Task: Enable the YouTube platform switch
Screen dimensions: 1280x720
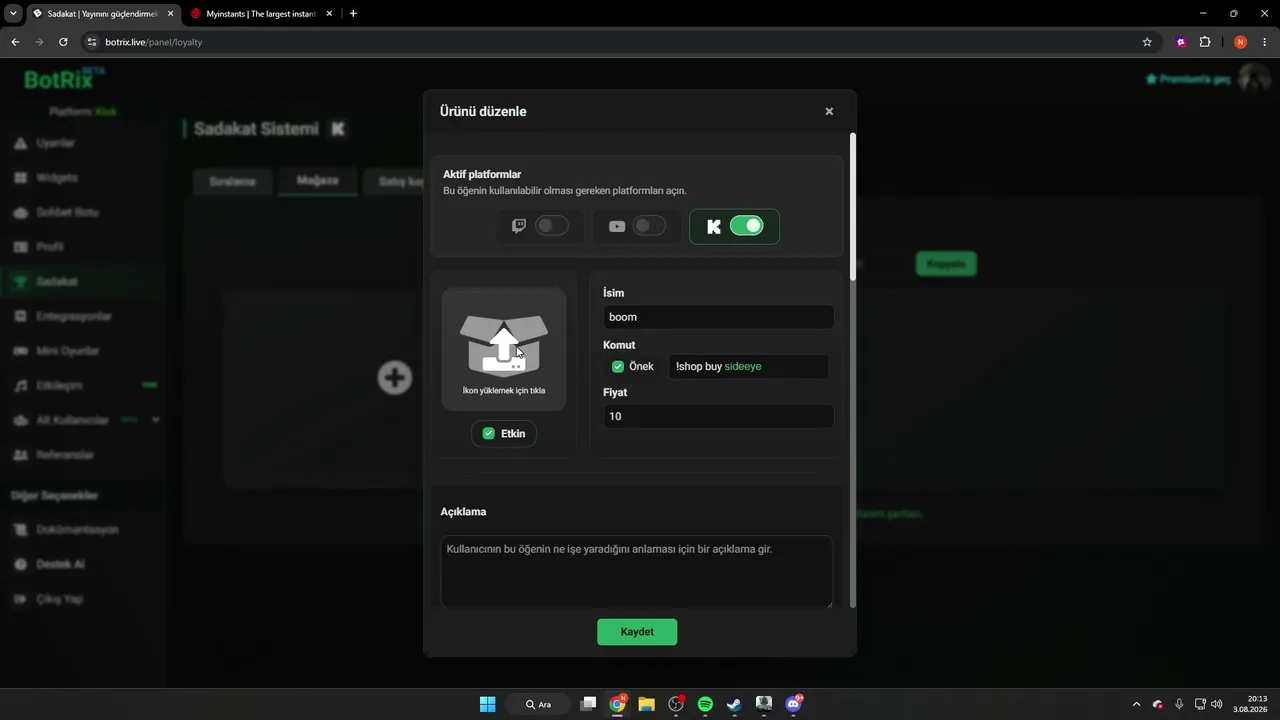Action: (x=649, y=226)
